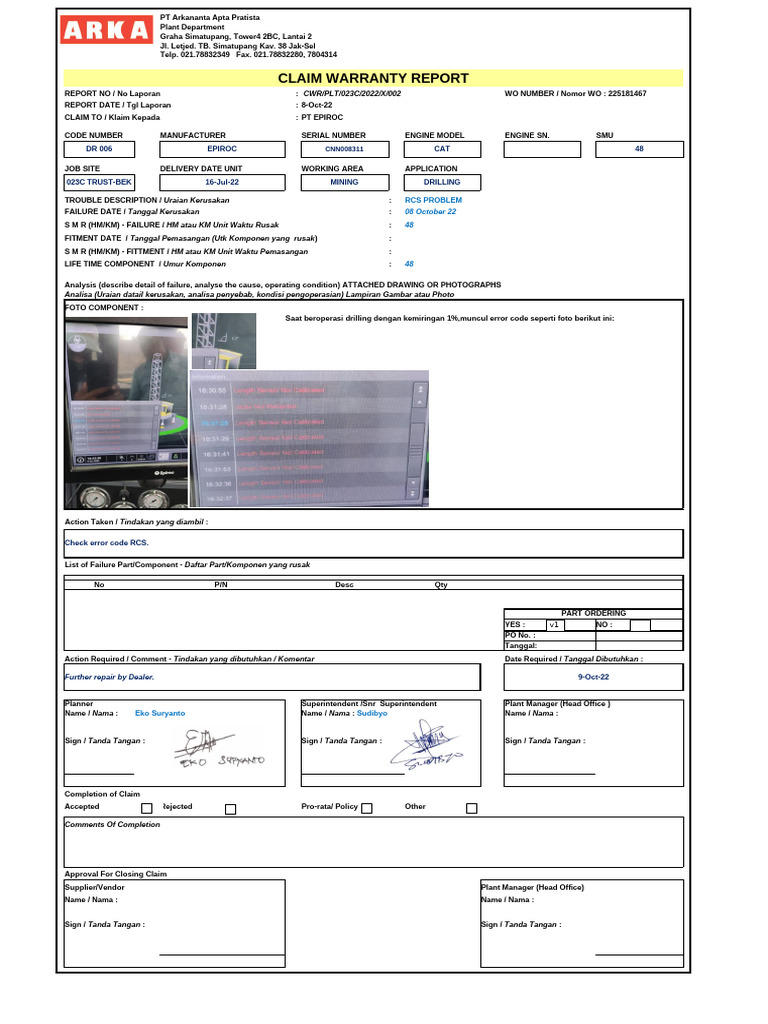
Task: Select failure date 08 October 22
Action: 430,212
